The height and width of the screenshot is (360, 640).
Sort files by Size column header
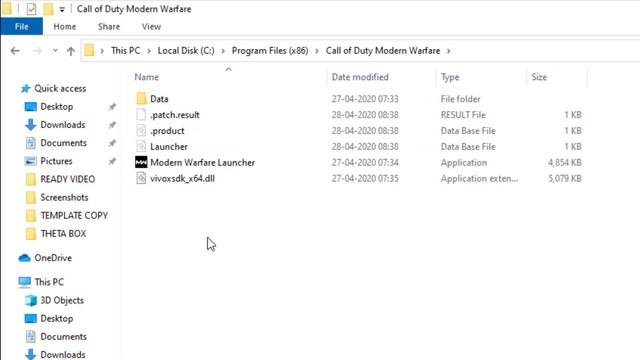[x=539, y=77]
